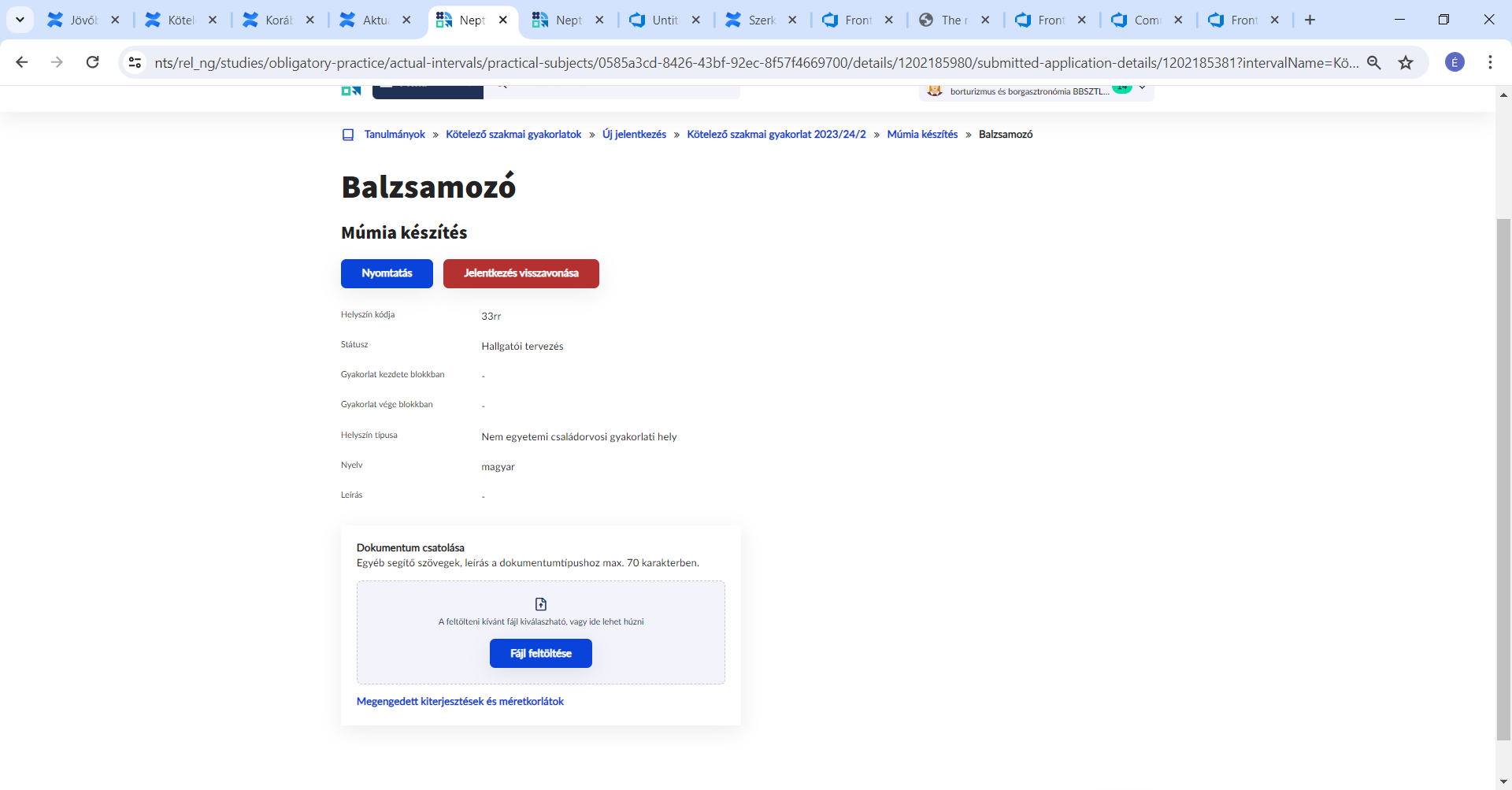Open Megengedett kiterjesztések és méretkorlátok link
1512x790 pixels.
[x=460, y=701]
